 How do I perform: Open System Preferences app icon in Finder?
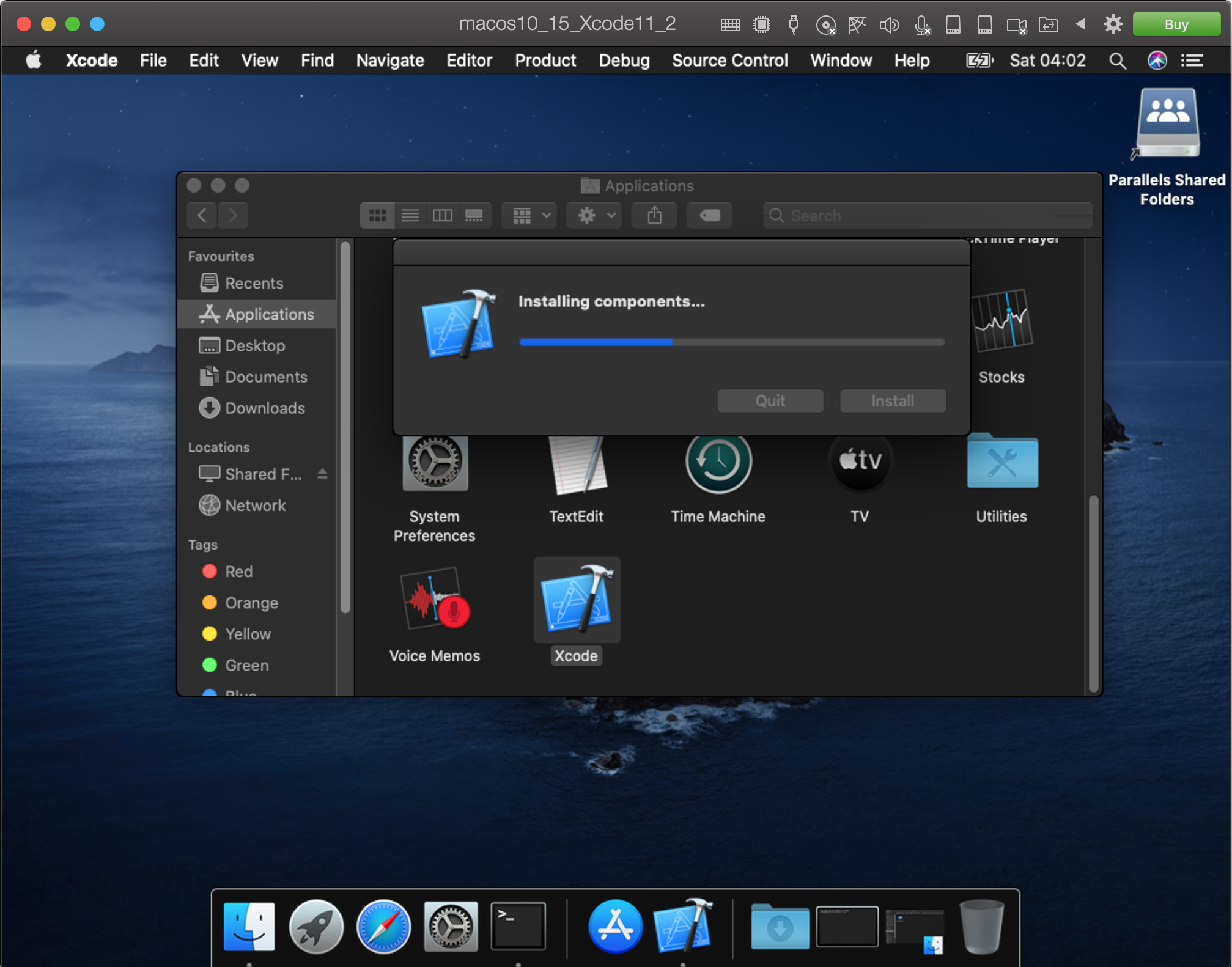(x=435, y=463)
